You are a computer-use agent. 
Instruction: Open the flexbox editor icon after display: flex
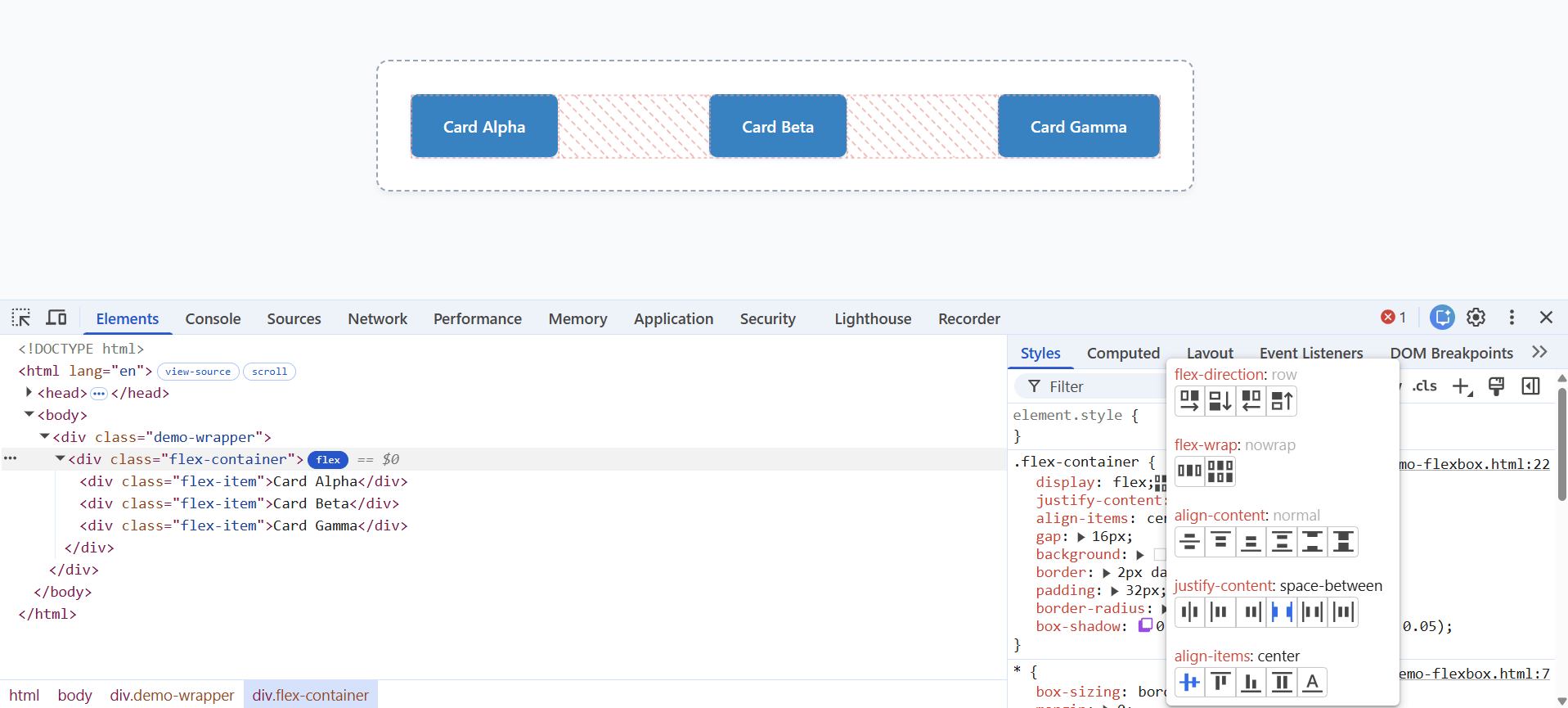tap(1160, 483)
